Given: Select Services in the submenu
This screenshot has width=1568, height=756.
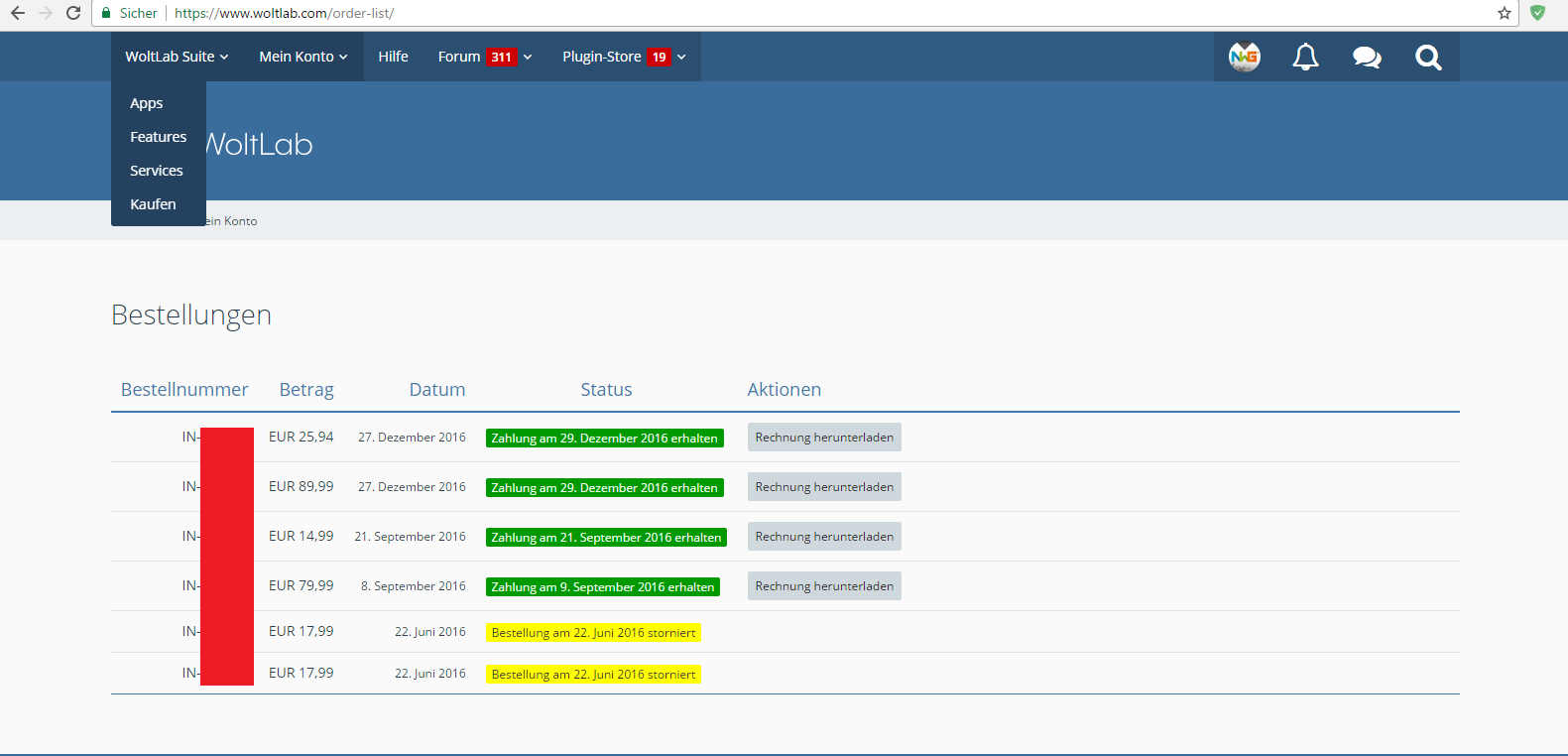Looking at the screenshot, I should [157, 171].
